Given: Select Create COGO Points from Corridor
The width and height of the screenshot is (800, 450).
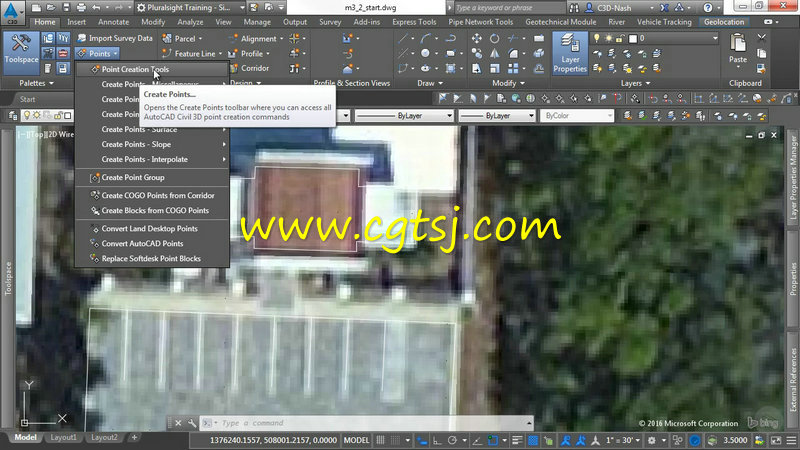Looking at the screenshot, I should point(152,195).
